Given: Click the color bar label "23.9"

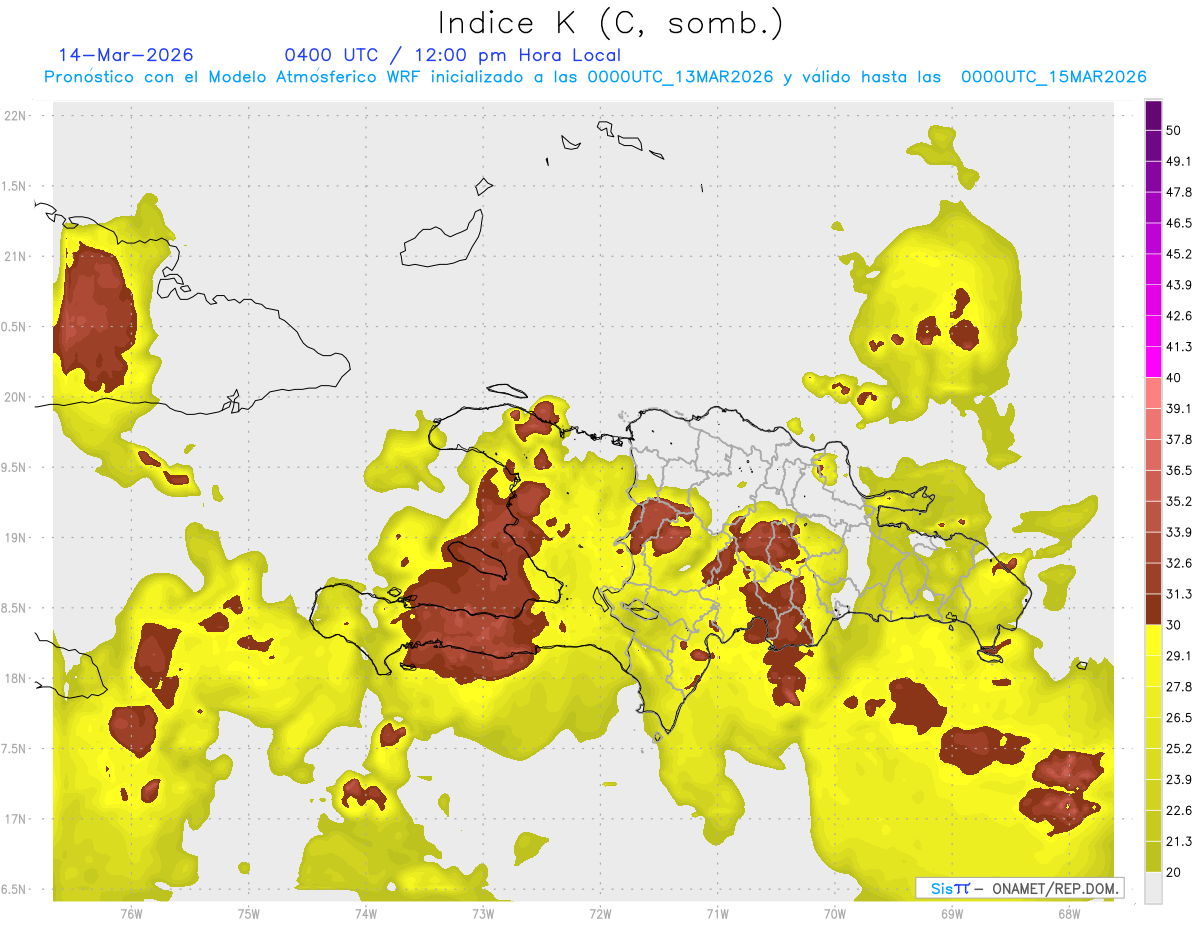Looking at the screenshot, I should (1179, 779).
